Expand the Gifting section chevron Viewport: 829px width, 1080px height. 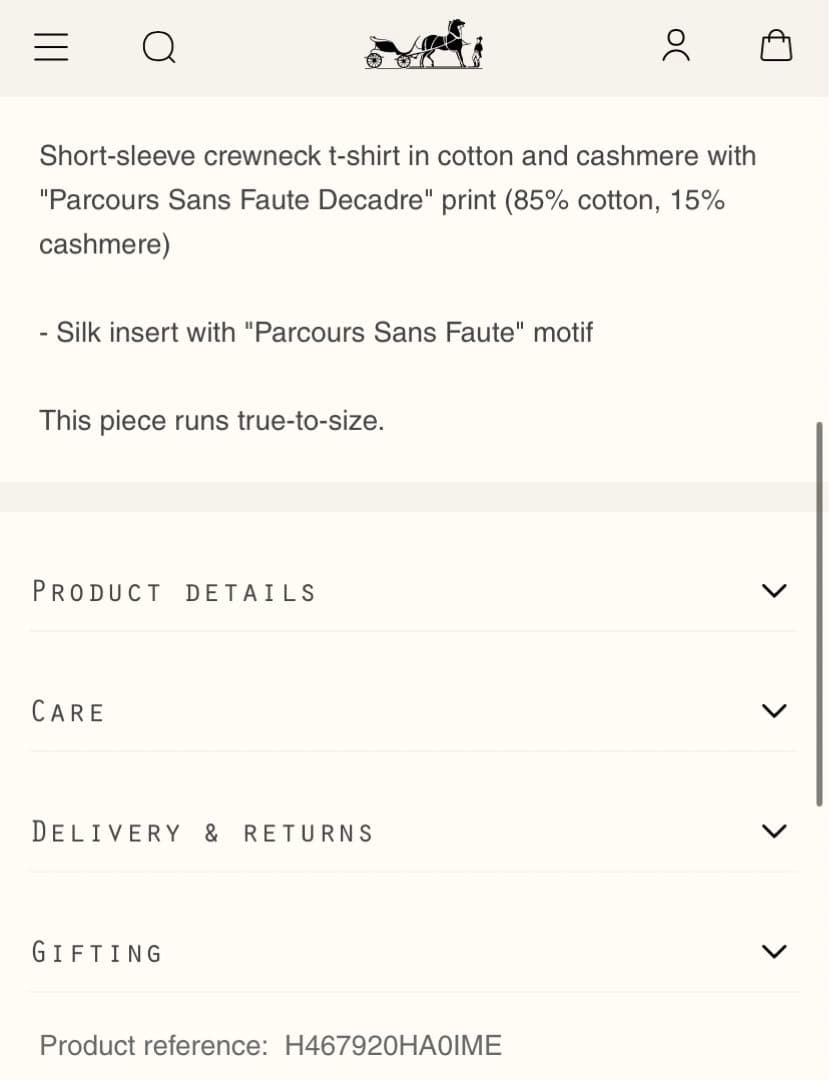(x=774, y=951)
